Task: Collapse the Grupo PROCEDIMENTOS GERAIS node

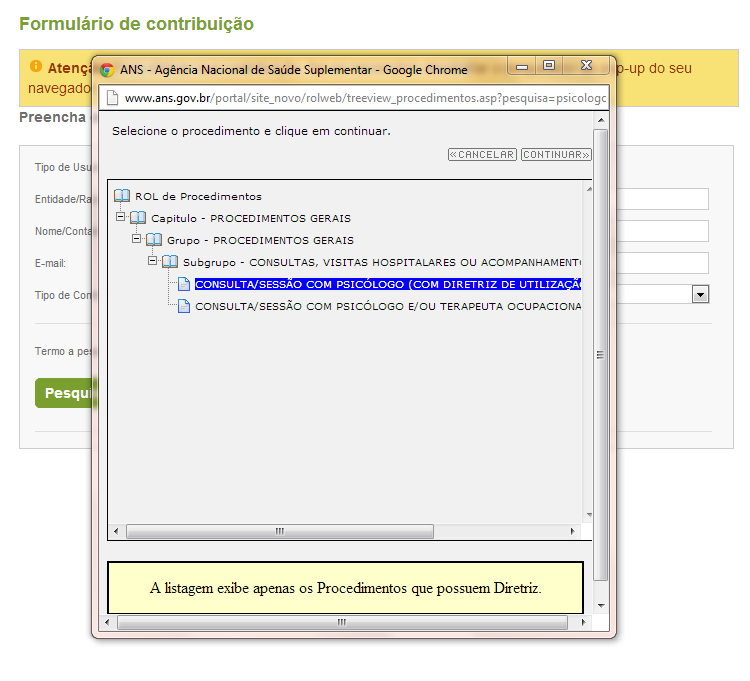Action: (x=137, y=239)
